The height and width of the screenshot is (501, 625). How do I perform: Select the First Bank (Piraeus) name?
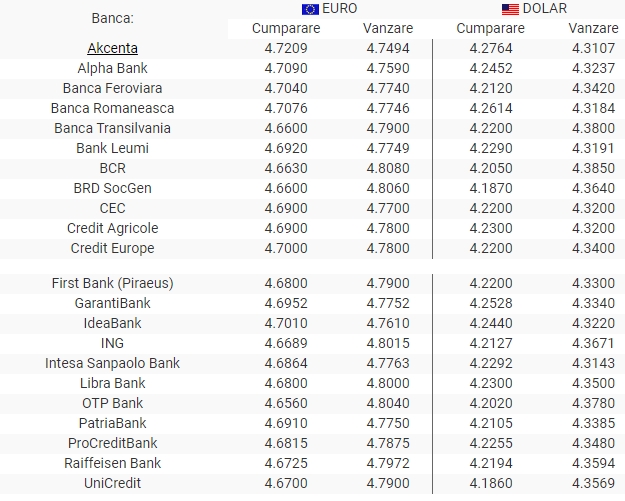pos(112,283)
